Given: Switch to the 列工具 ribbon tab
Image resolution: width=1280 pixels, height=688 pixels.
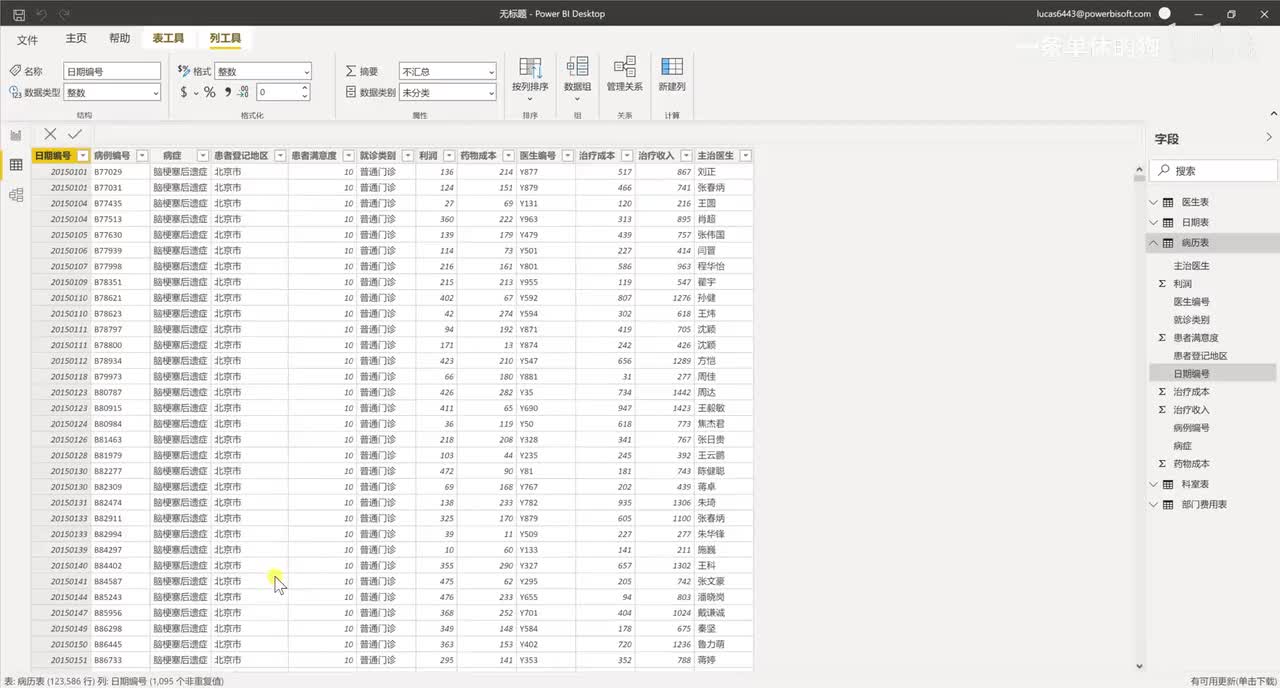Looking at the screenshot, I should [x=225, y=38].
